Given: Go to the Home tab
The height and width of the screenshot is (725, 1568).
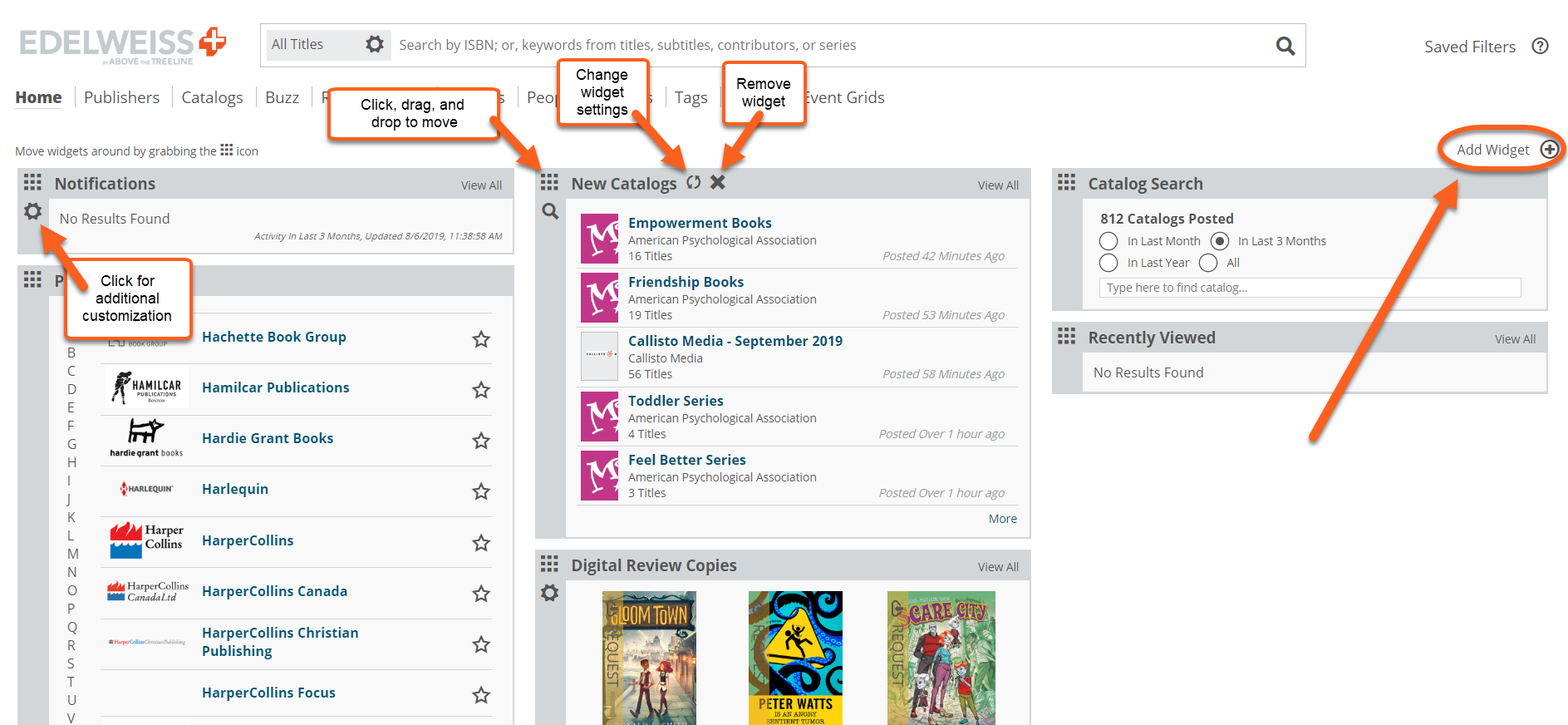Looking at the screenshot, I should pos(38,97).
